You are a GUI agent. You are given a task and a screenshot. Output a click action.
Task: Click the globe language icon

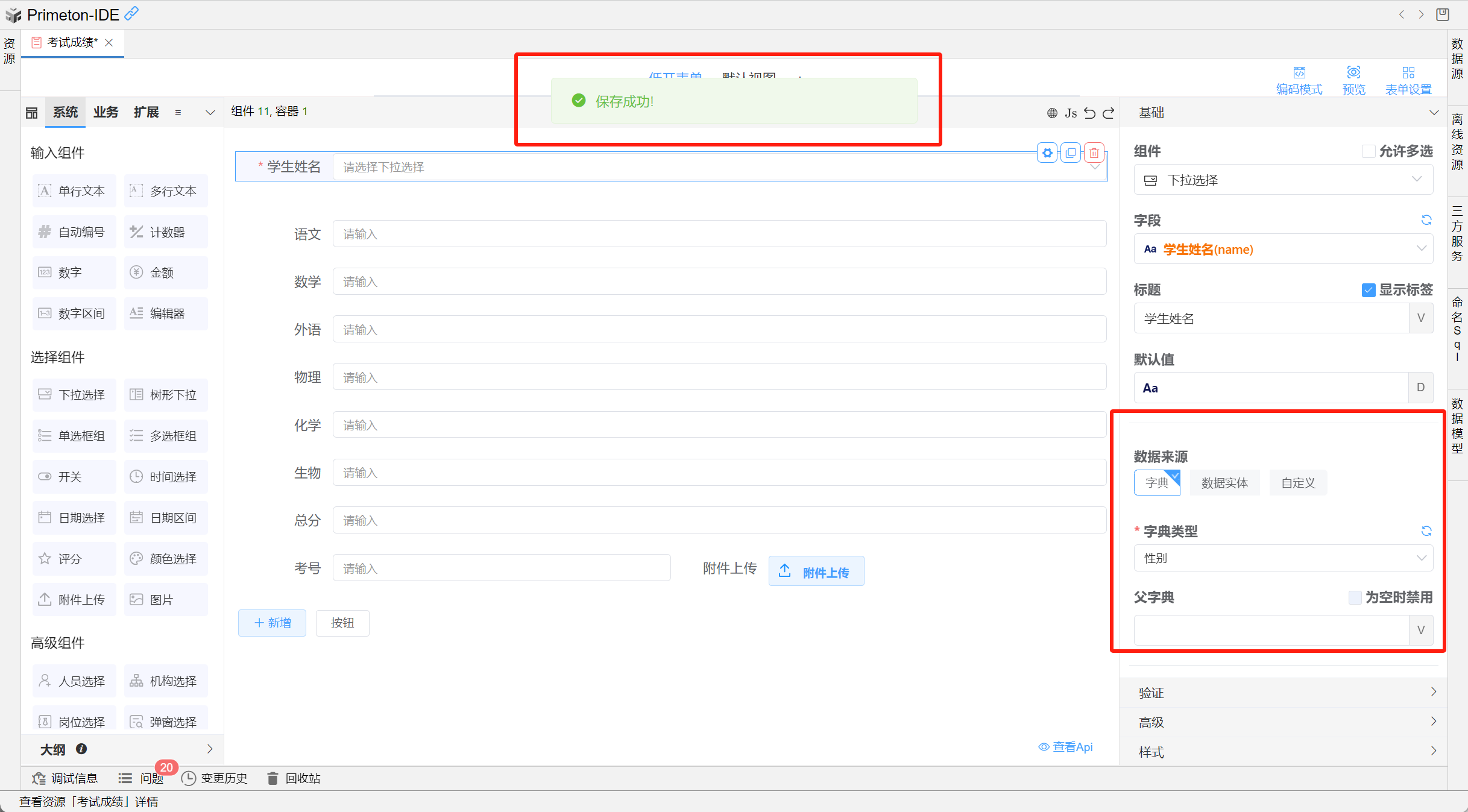tap(1052, 113)
